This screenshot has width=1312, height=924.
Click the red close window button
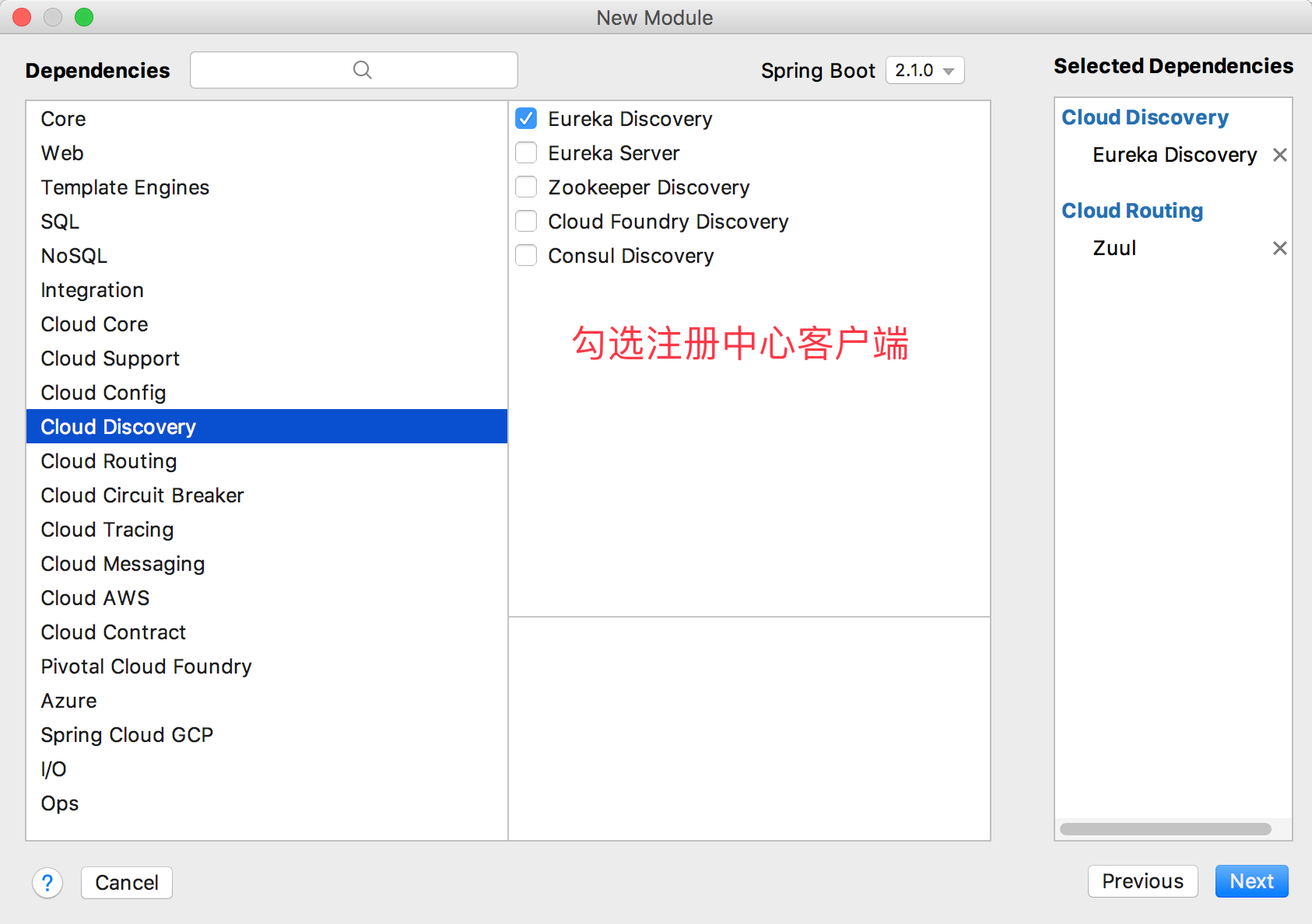[x=22, y=17]
